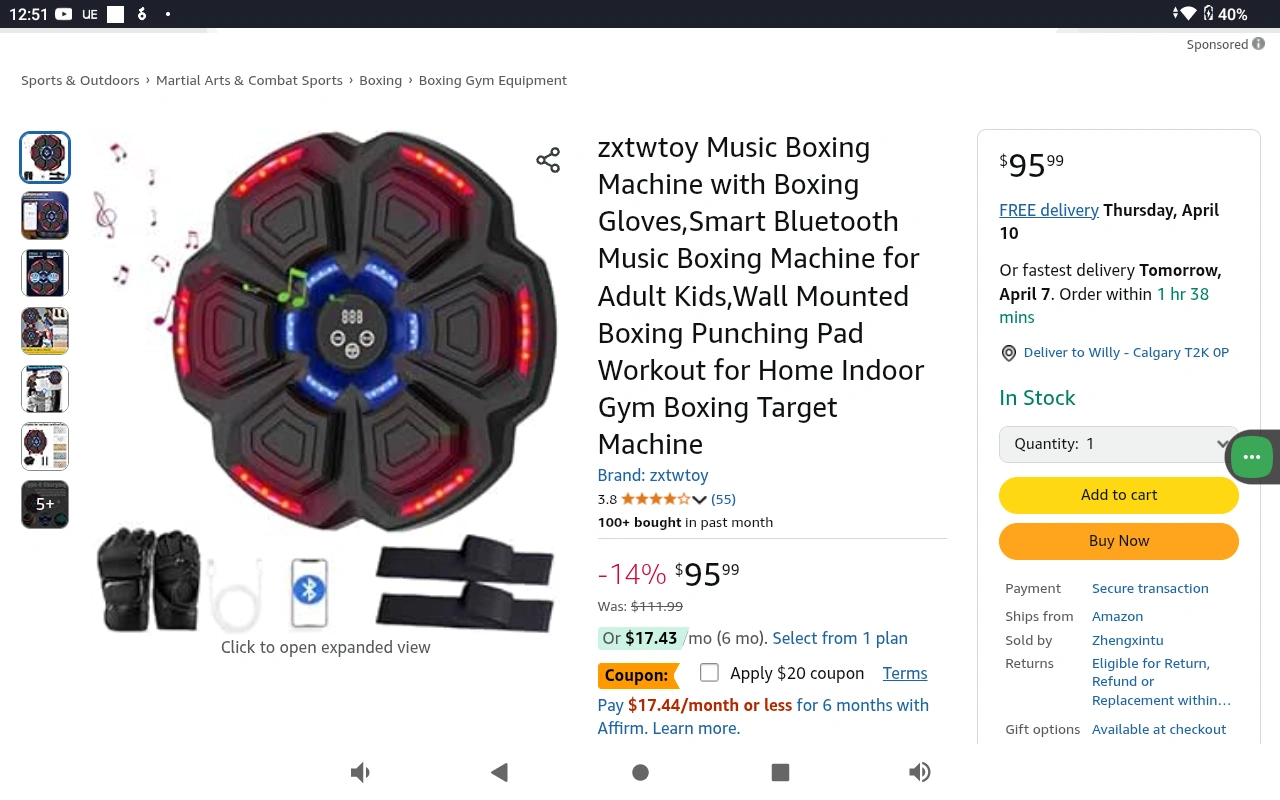1280x800 pixels.
Task: Visit the Brand: zxtwtoy store link
Action: pos(653,475)
